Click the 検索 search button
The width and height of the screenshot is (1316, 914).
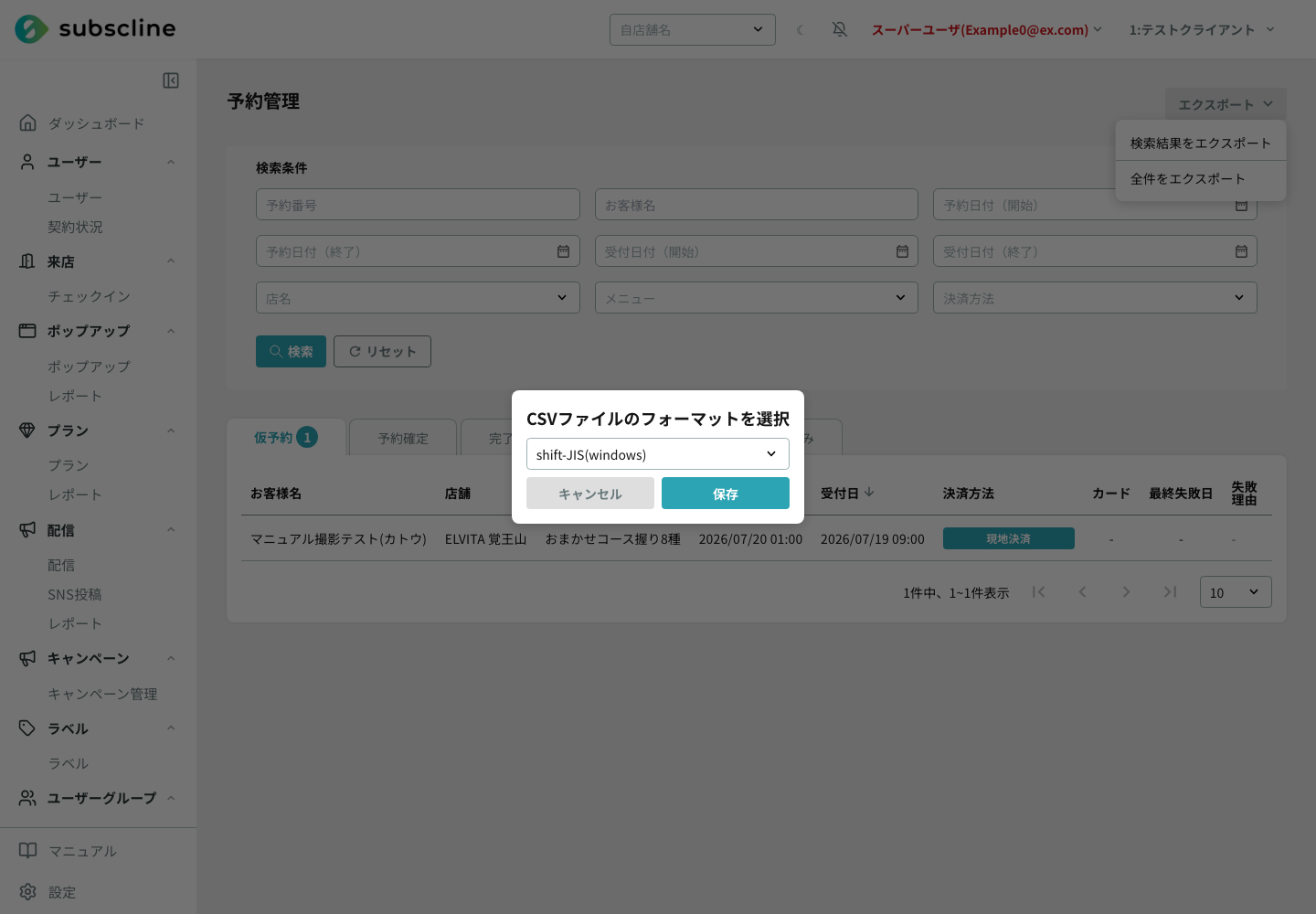point(291,351)
